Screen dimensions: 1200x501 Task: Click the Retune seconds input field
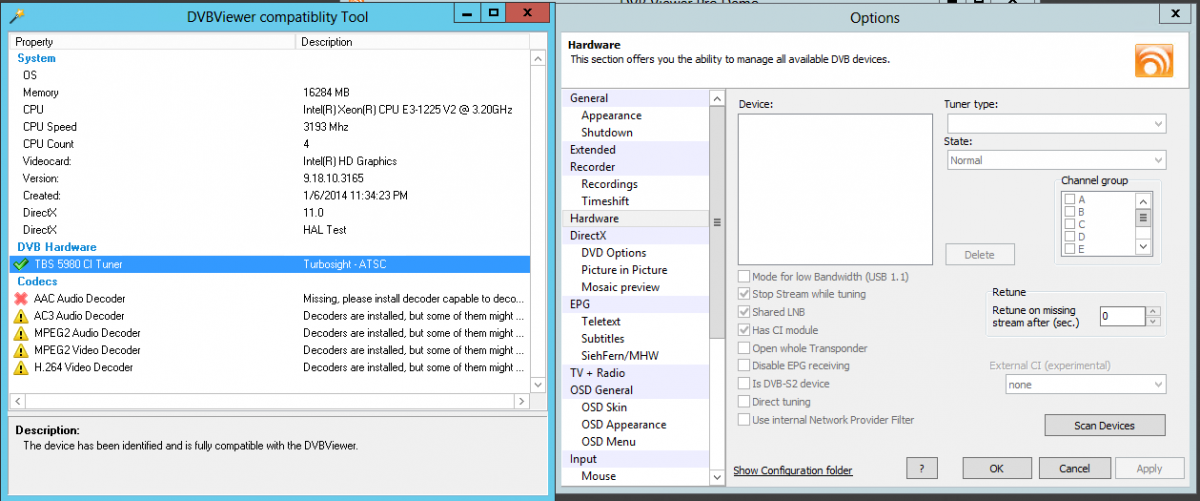pos(1122,316)
